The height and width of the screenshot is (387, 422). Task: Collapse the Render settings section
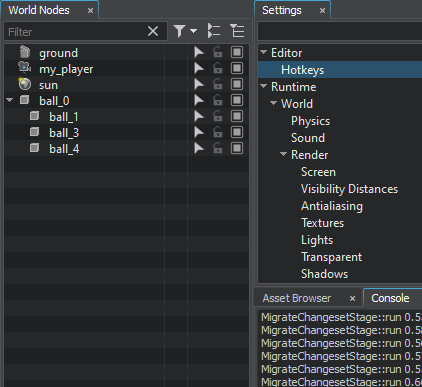283,154
